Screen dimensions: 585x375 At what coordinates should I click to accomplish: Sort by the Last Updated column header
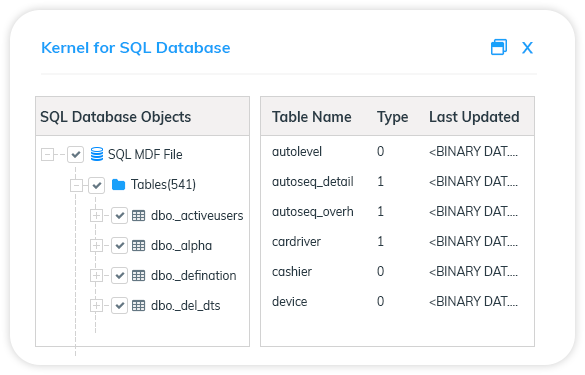(x=474, y=117)
